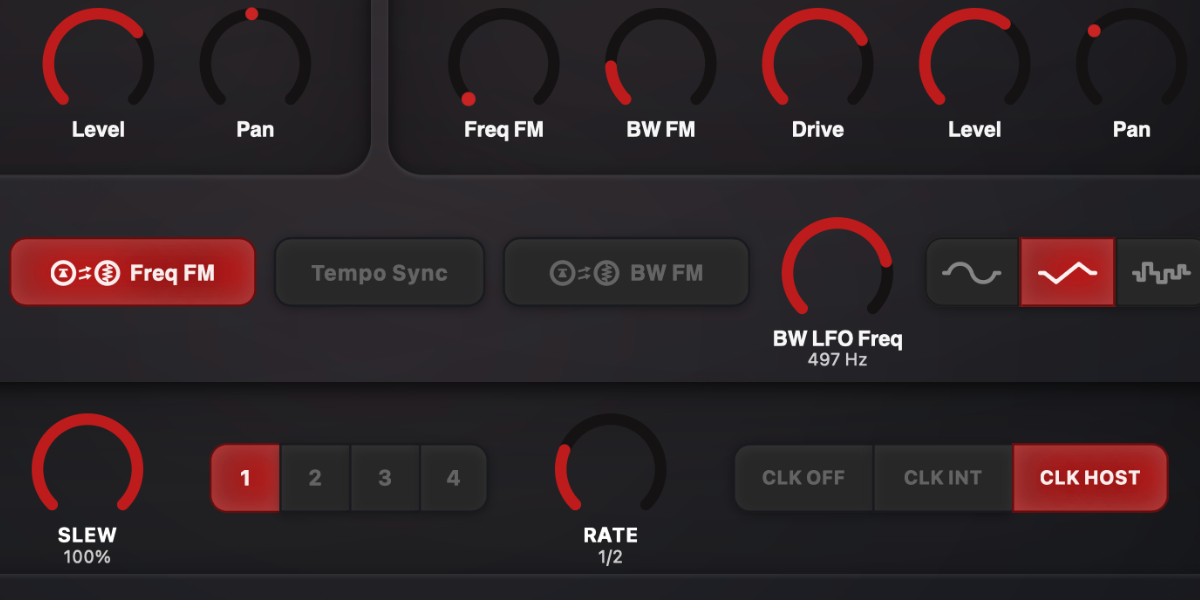Enable the Tempo Sync button
The image size is (1200, 600).
[x=379, y=272]
